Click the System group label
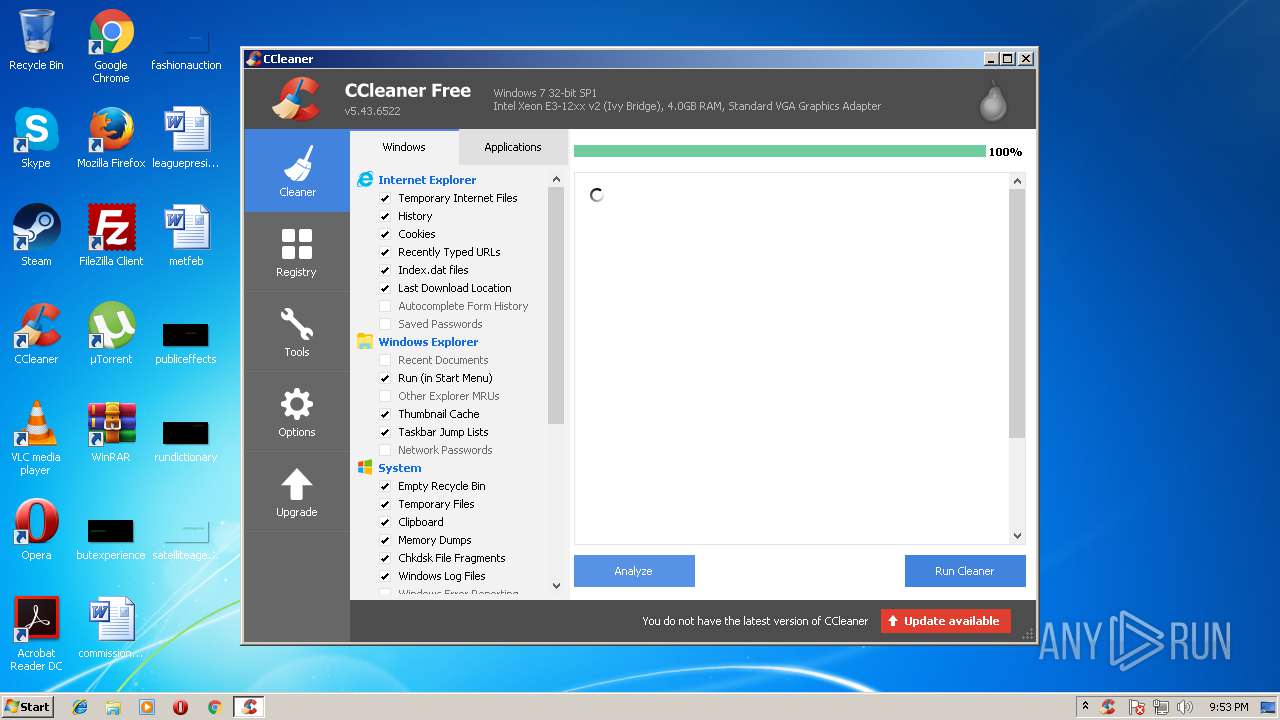 coord(400,468)
